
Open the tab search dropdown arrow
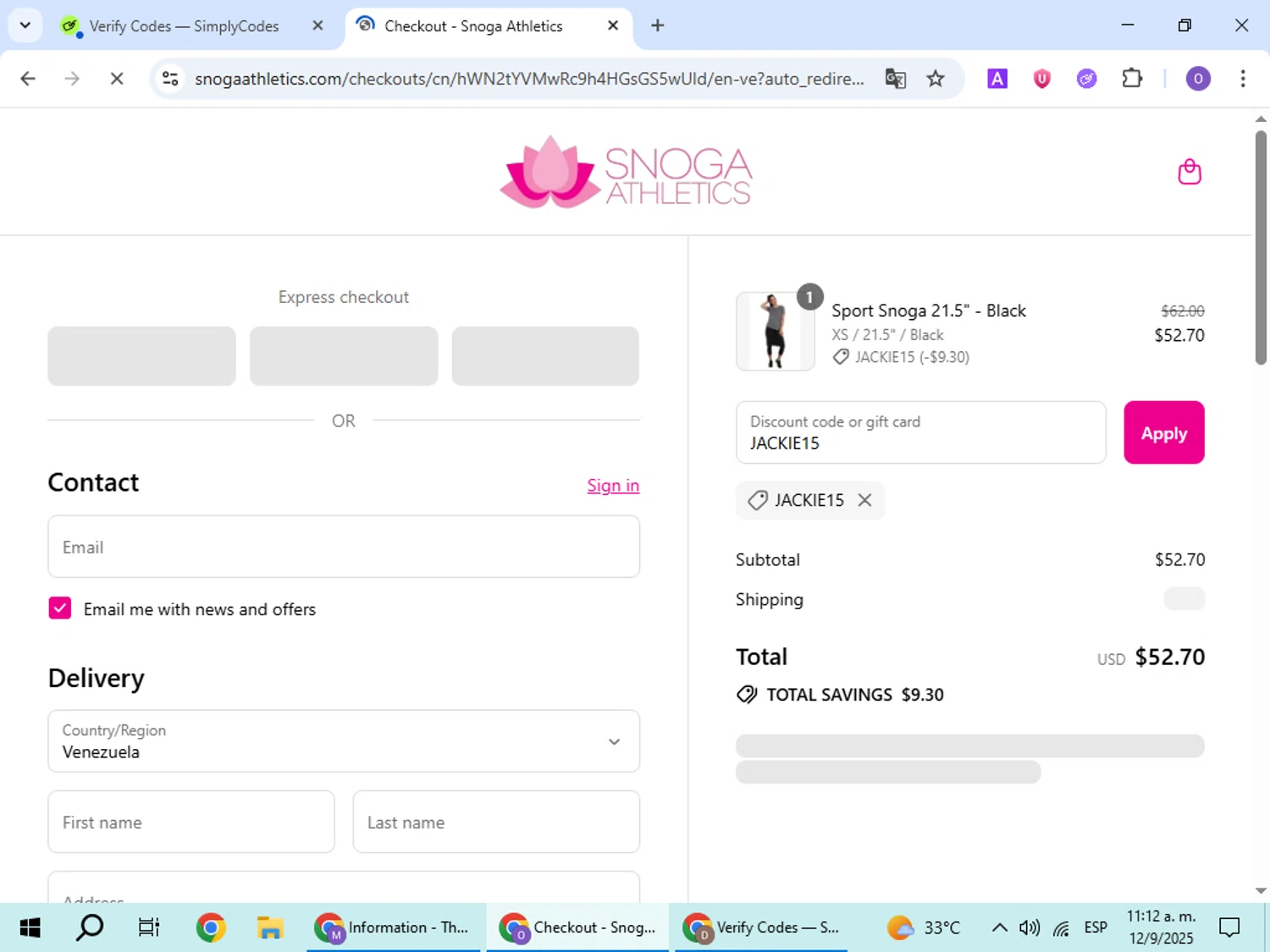[25, 25]
